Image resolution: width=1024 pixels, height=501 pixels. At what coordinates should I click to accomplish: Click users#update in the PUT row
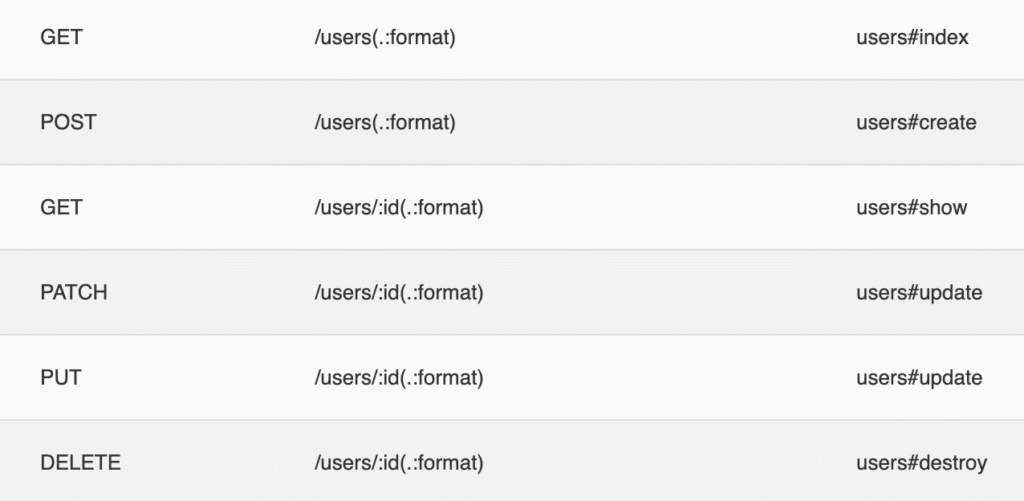click(919, 378)
